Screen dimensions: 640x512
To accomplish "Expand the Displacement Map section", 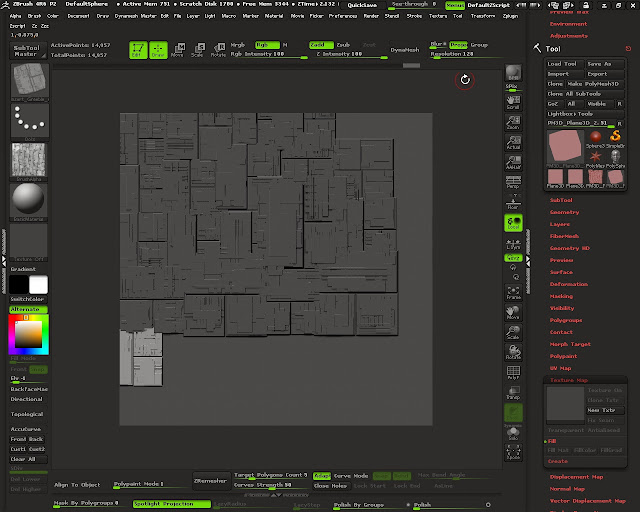I will point(576,477).
